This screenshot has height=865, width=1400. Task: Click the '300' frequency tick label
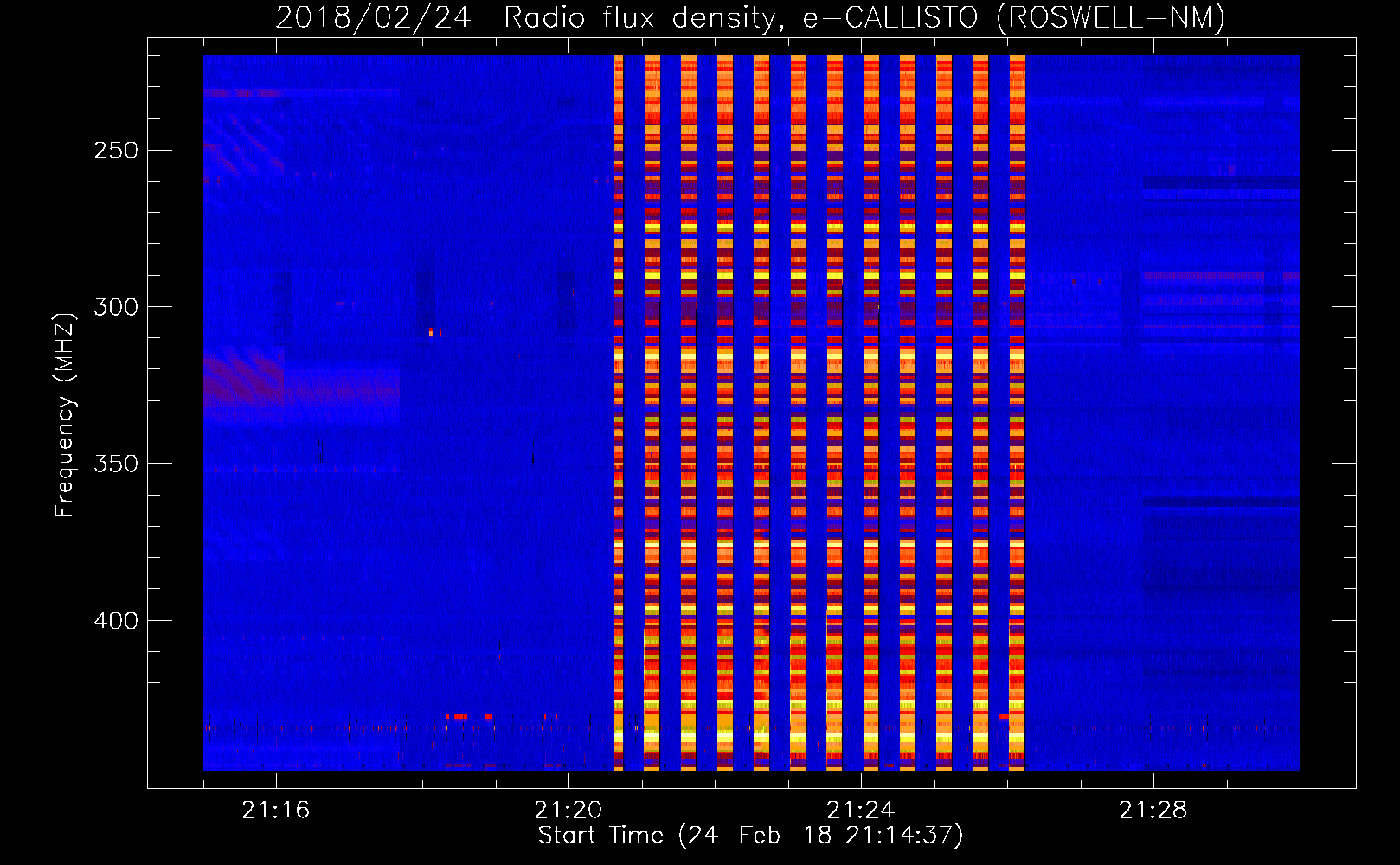pyautogui.click(x=116, y=307)
